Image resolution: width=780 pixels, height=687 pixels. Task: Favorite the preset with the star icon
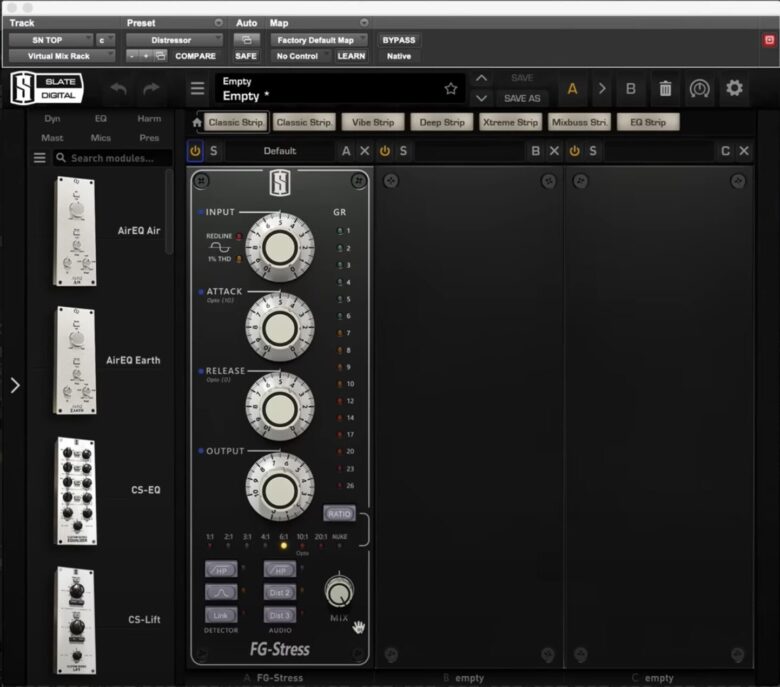coord(451,89)
